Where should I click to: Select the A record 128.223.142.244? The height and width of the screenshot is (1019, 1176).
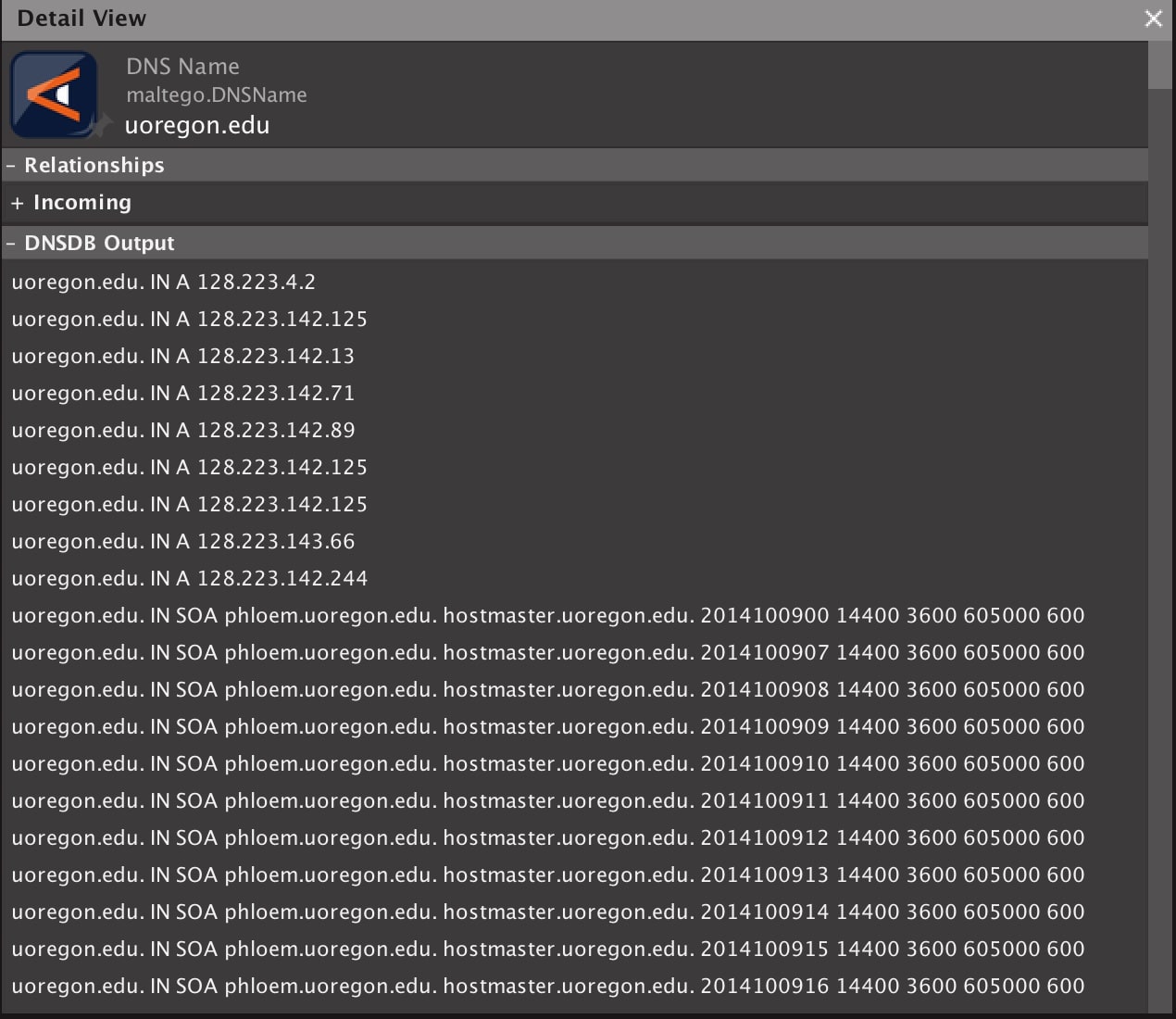click(x=190, y=578)
